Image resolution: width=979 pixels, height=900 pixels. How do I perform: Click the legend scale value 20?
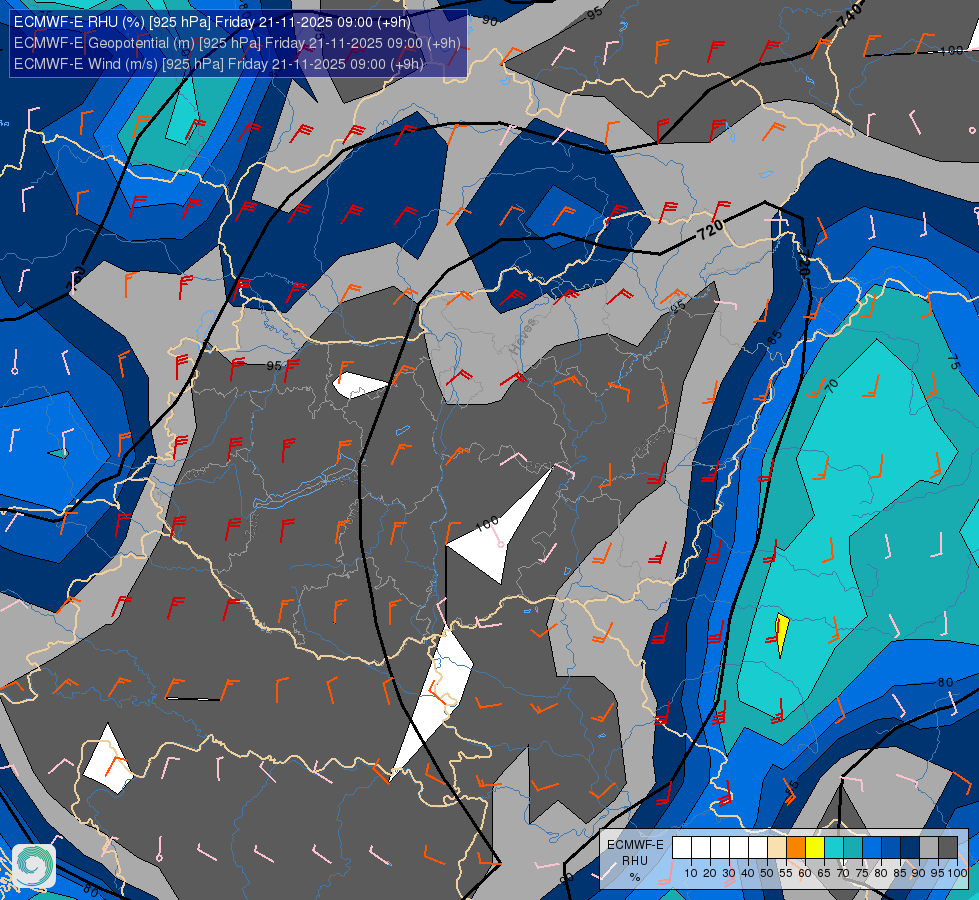coord(710,873)
